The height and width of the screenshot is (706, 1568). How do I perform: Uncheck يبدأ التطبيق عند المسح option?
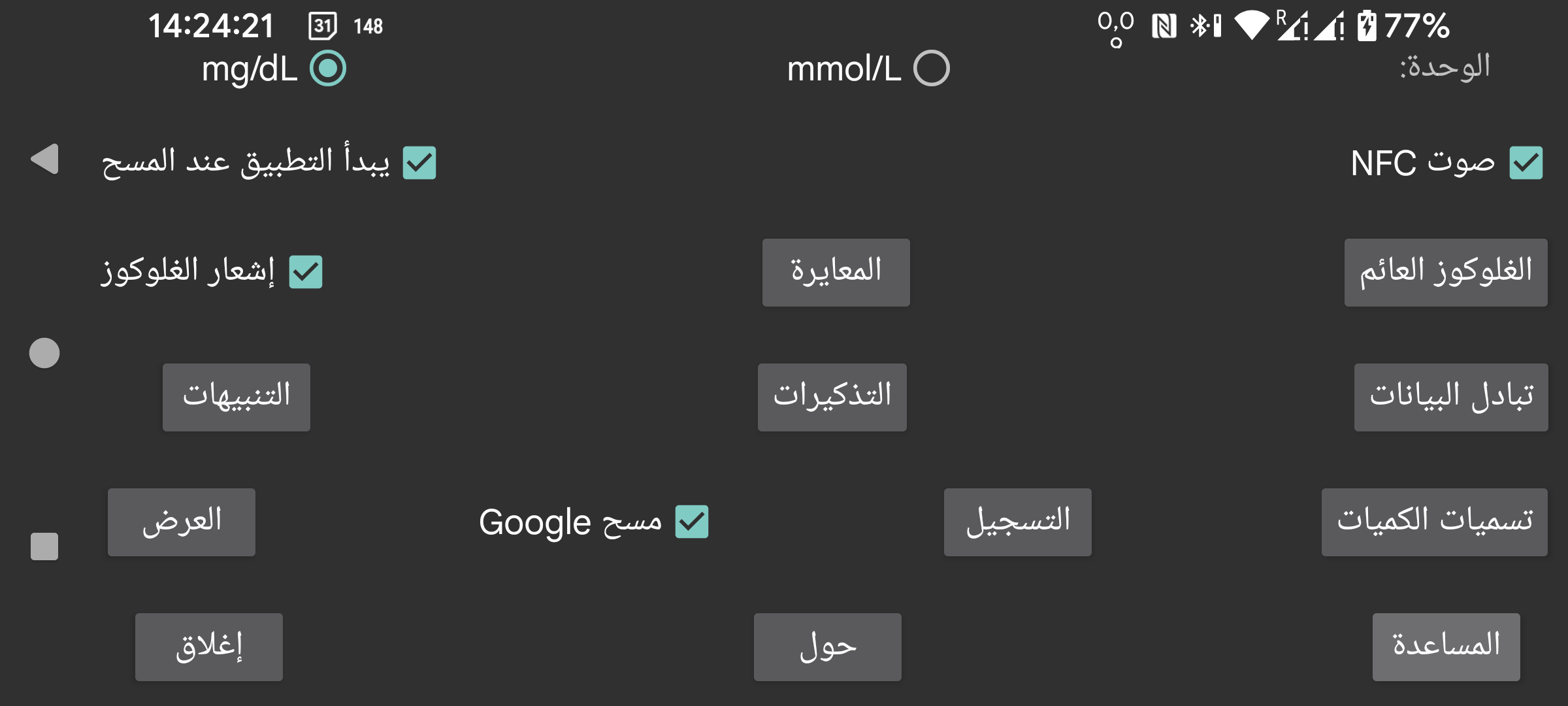tap(419, 163)
